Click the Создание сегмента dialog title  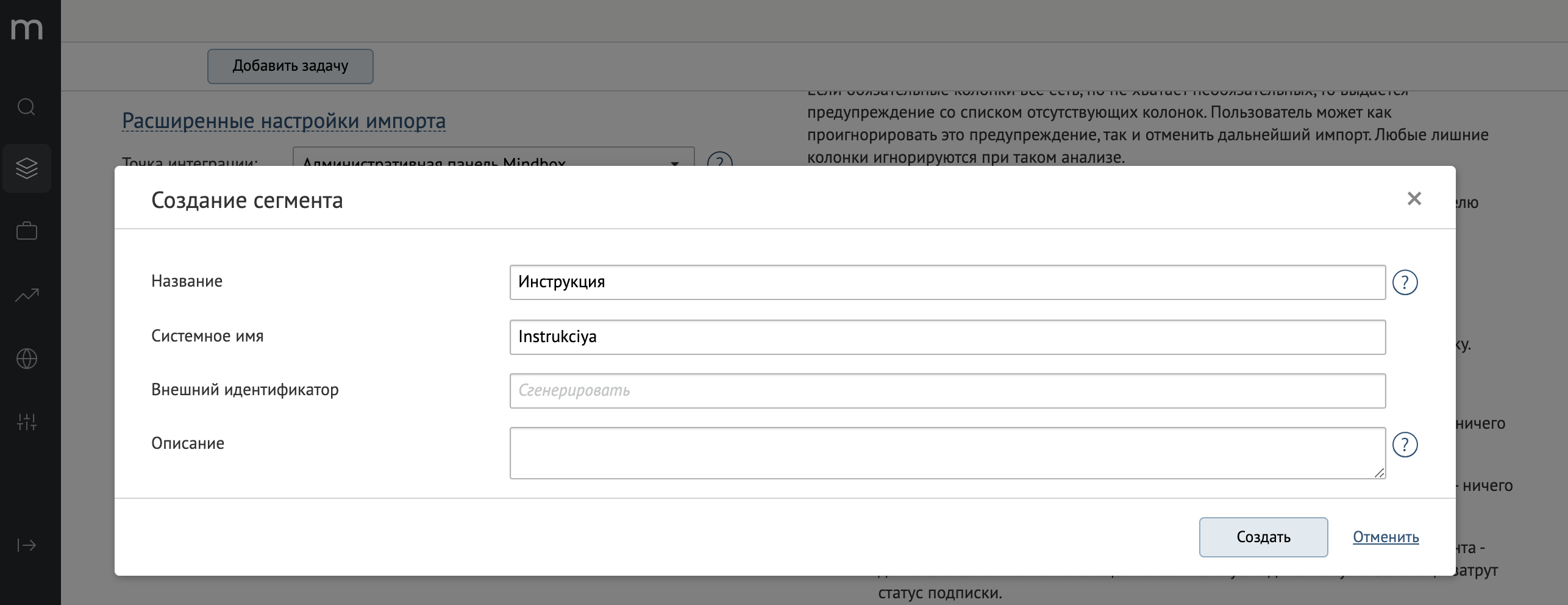click(247, 200)
